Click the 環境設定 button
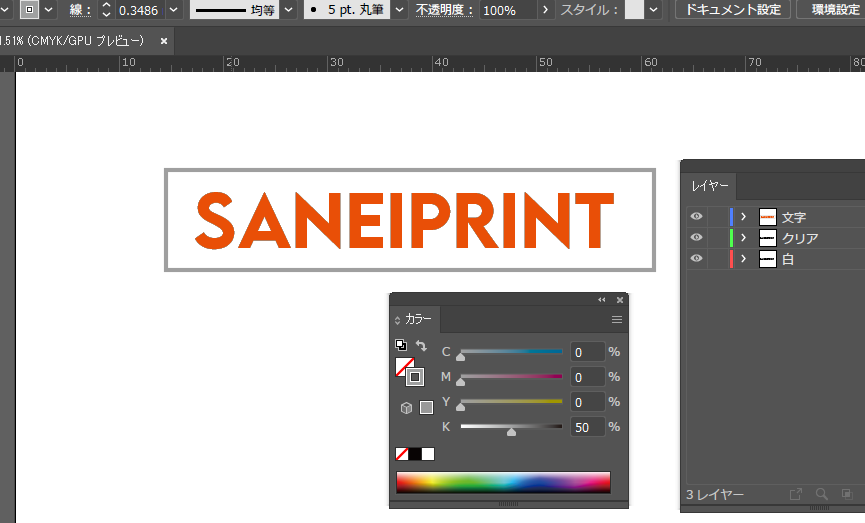865x523 pixels. coord(833,9)
